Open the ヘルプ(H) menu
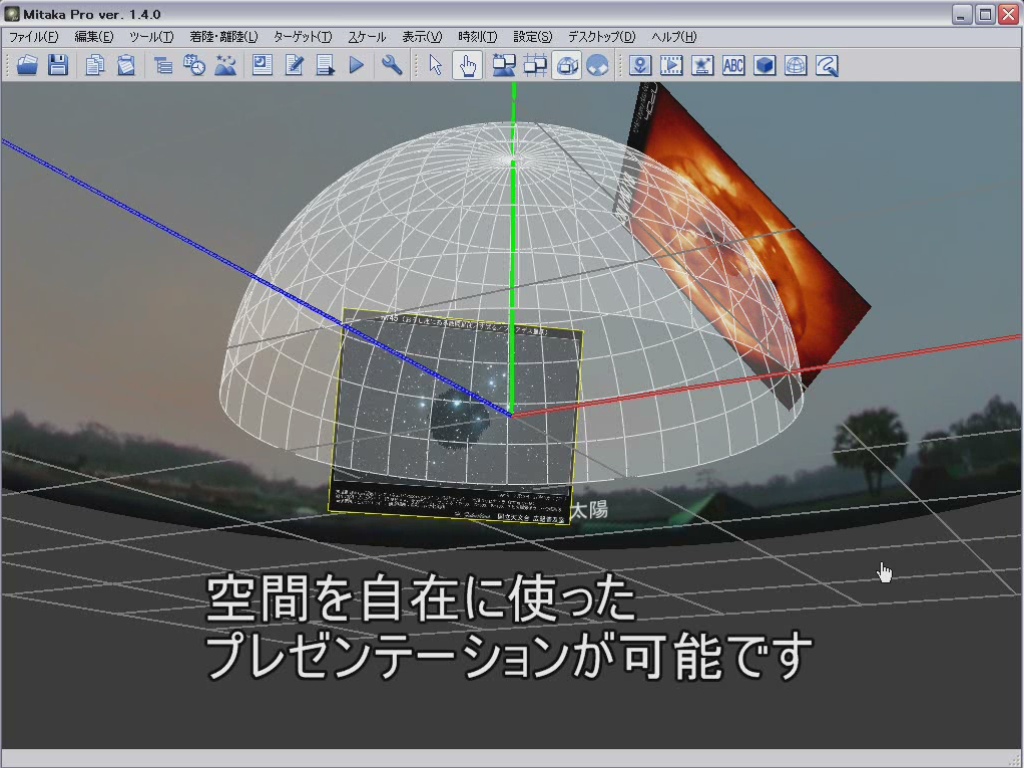The height and width of the screenshot is (768, 1024). (674, 37)
